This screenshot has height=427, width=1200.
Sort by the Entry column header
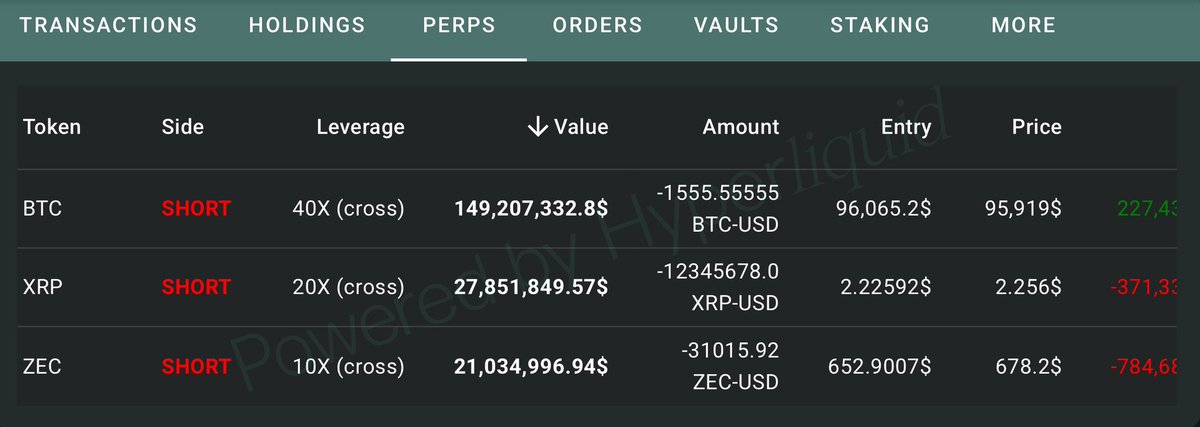[905, 127]
